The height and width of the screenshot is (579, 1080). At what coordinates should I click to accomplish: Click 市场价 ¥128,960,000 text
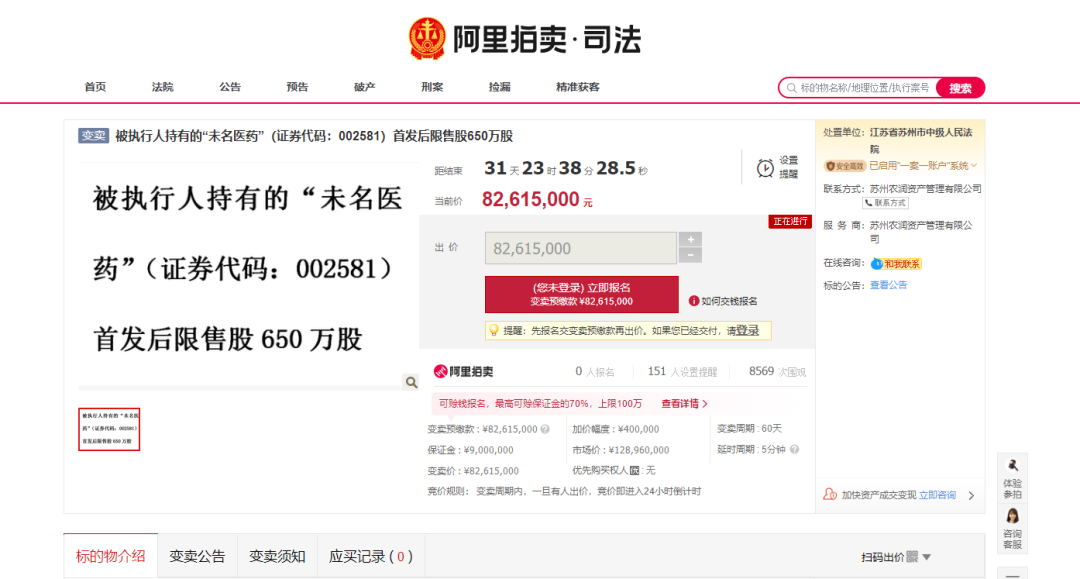[x=620, y=450]
